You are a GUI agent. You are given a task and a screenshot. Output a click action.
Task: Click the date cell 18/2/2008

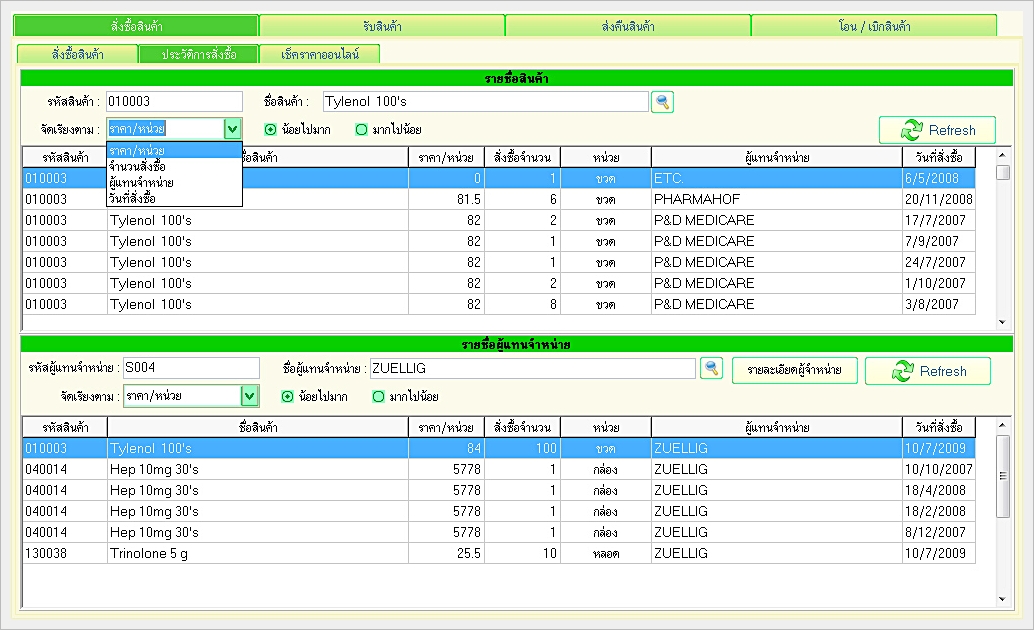938,511
